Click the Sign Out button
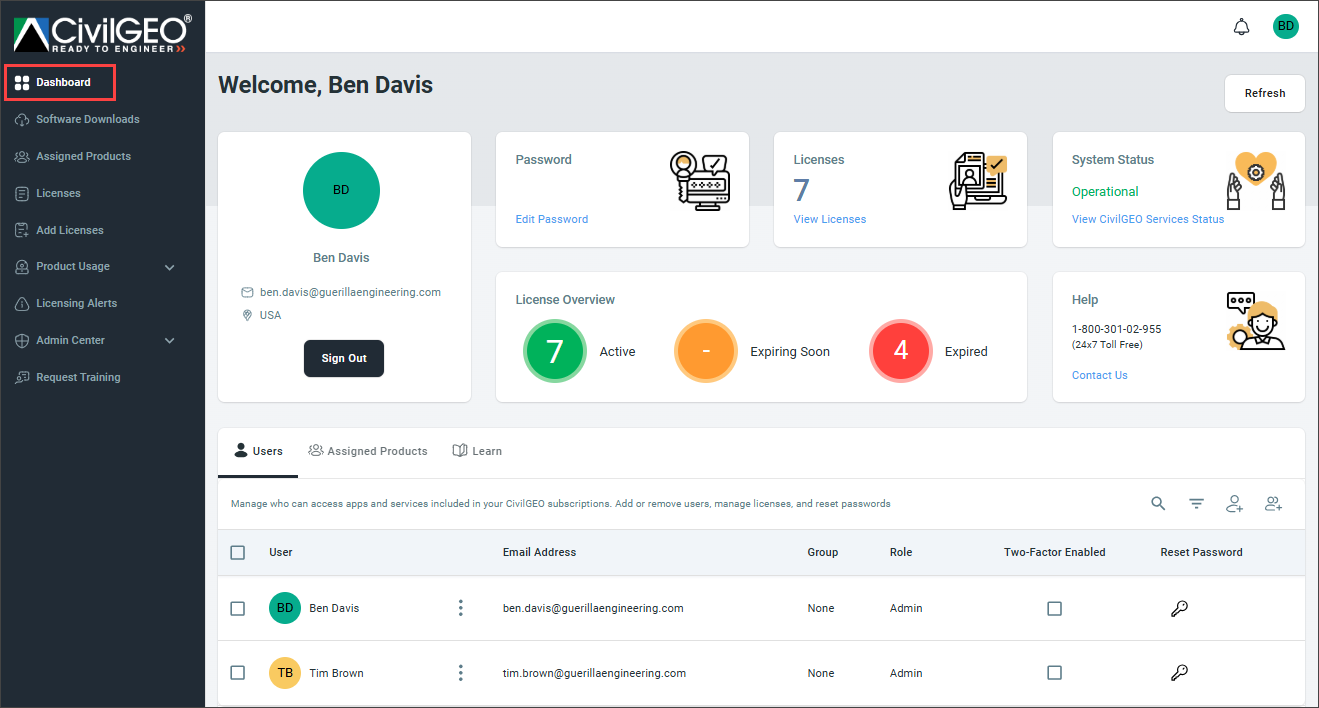Image resolution: width=1319 pixels, height=708 pixels. click(x=344, y=358)
